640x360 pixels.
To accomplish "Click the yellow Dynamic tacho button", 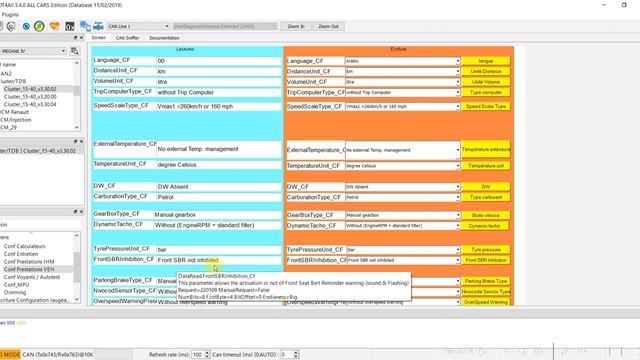I will click(x=484, y=226).
